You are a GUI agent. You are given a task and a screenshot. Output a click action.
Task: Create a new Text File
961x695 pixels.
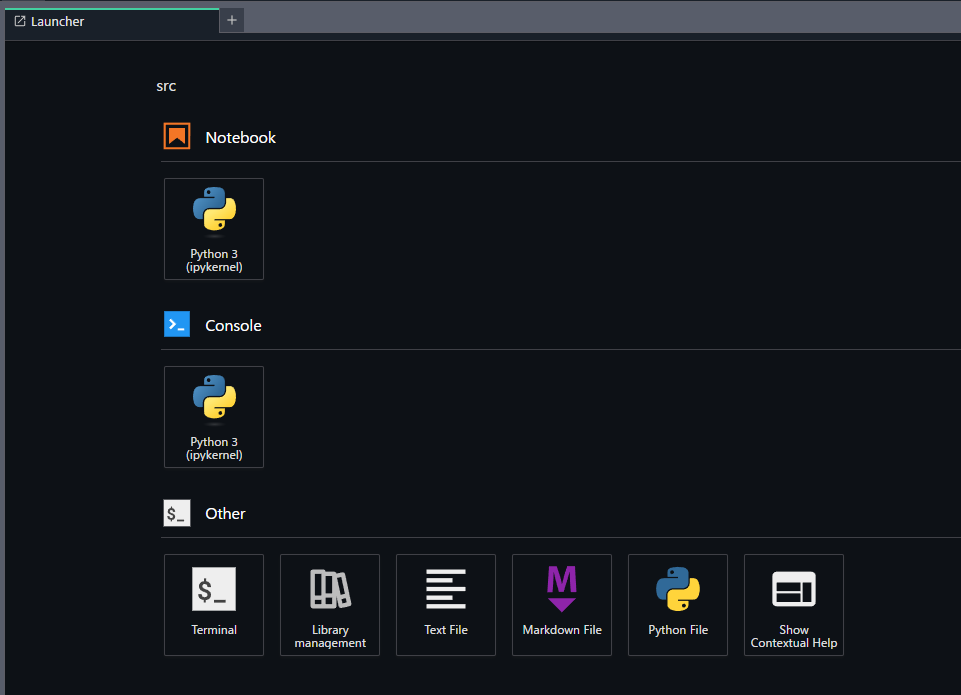(x=446, y=605)
